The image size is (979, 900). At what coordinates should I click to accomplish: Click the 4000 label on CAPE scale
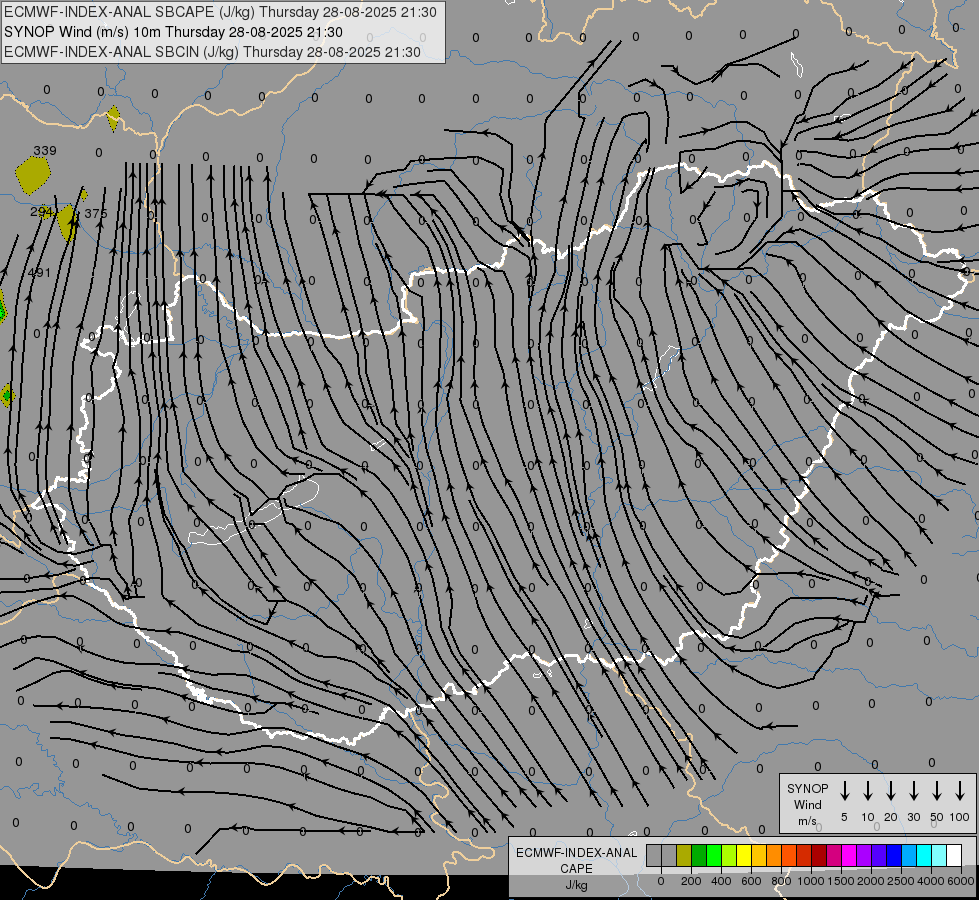[931, 881]
